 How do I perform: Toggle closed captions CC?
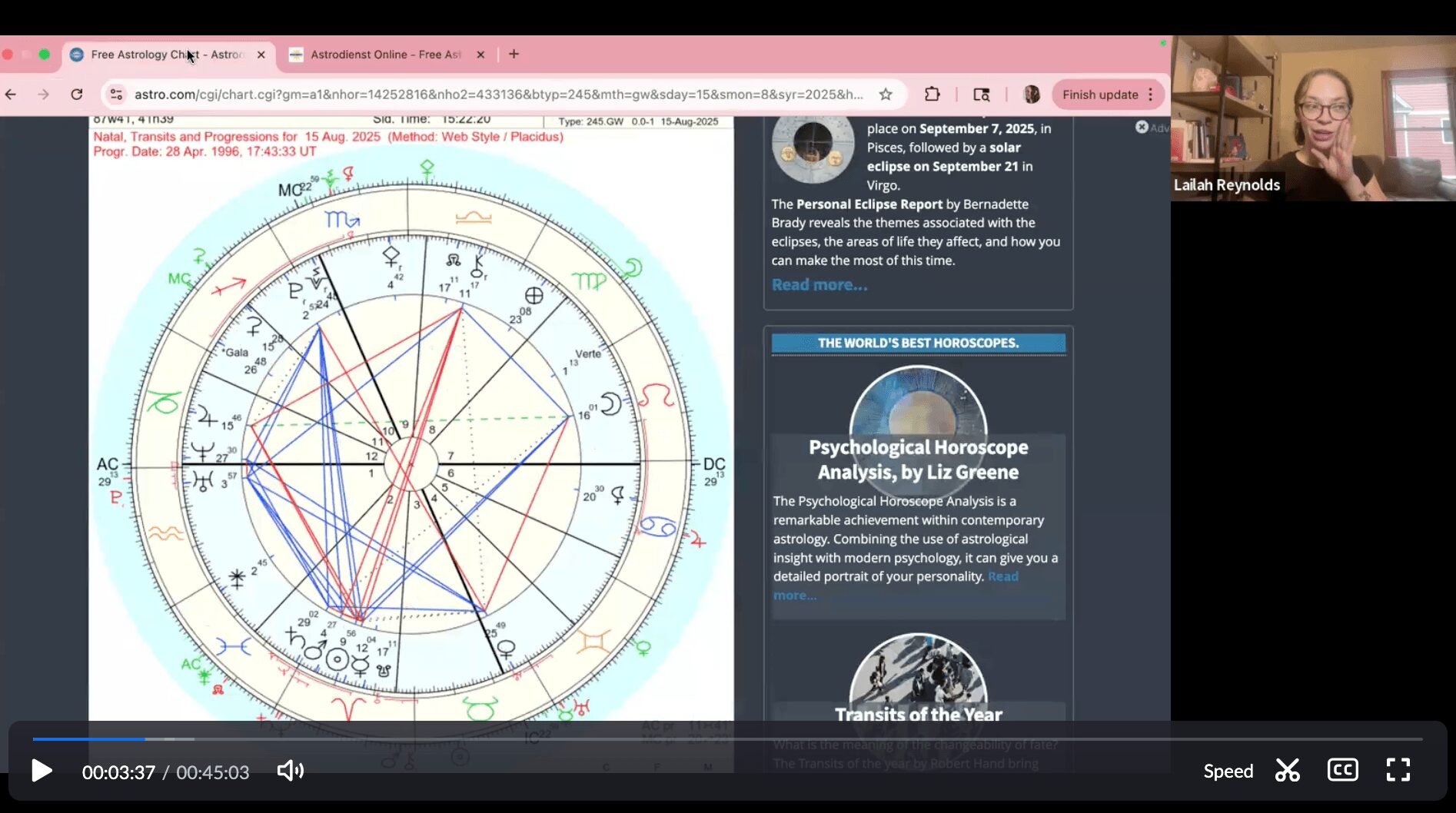point(1342,770)
